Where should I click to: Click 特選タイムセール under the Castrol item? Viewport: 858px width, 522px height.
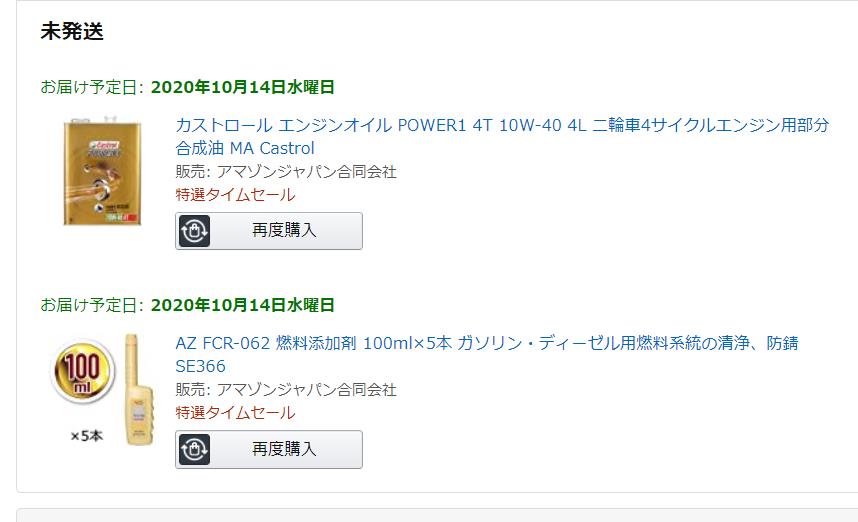pos(235,195)
